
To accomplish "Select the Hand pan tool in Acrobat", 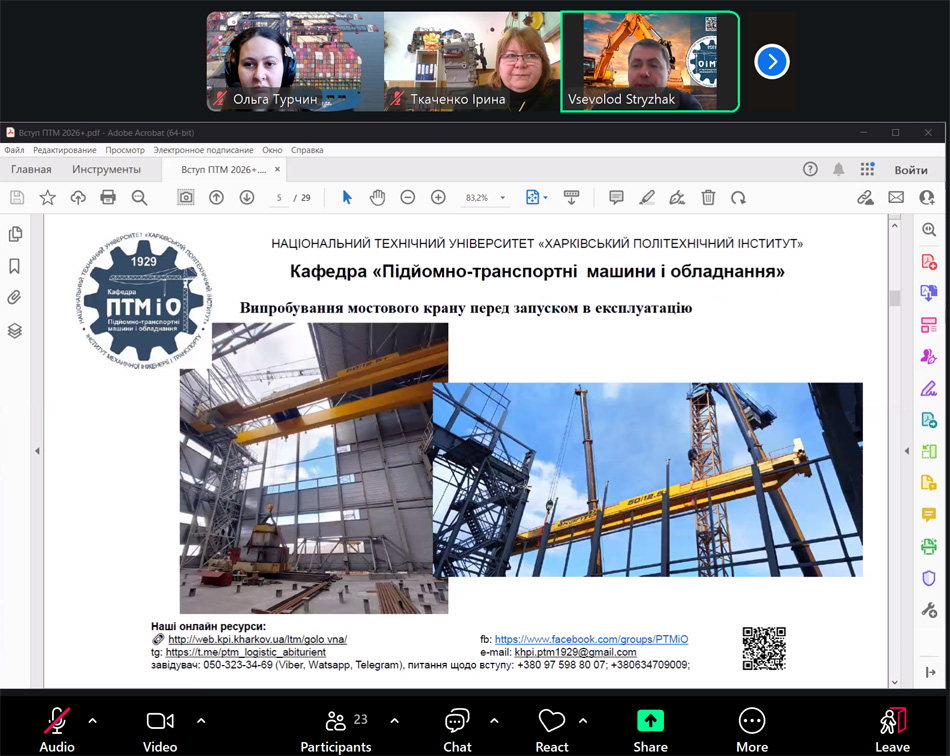I will click(377, 198).
